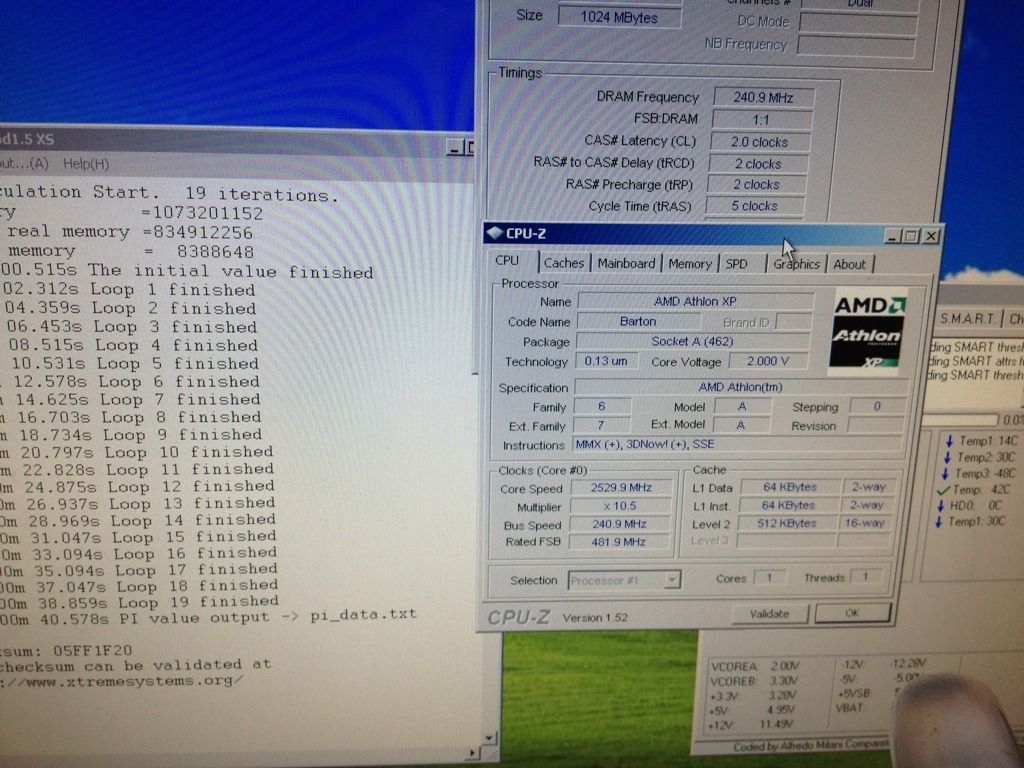
Task: Click the Ext. Family value 7
Action: tap(601, 425)
